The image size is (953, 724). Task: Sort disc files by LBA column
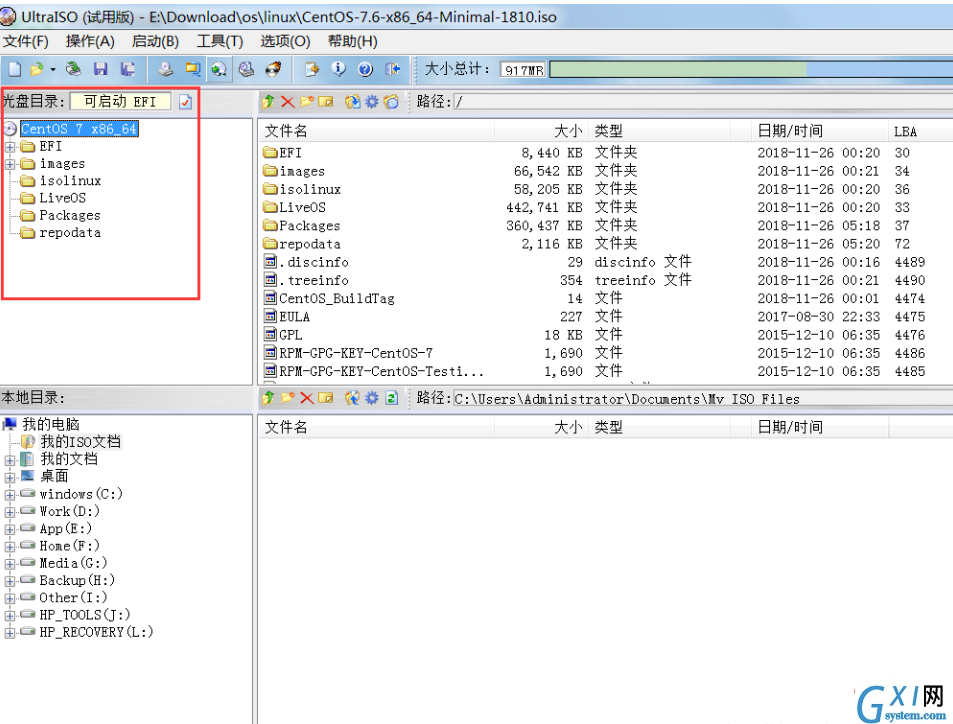click(919, 131)
